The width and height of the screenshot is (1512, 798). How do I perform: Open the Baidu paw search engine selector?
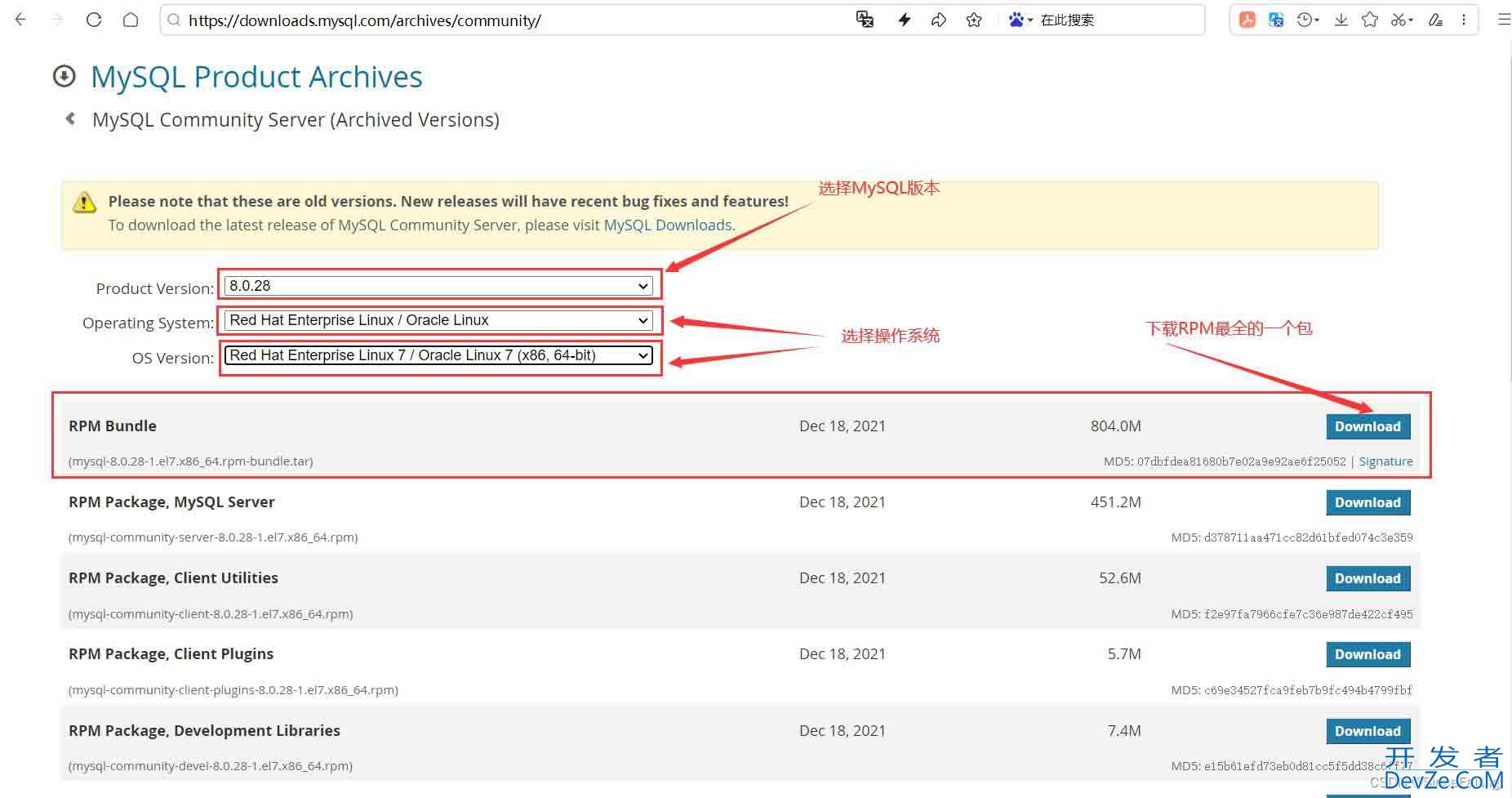click(x=1021, y=20)
